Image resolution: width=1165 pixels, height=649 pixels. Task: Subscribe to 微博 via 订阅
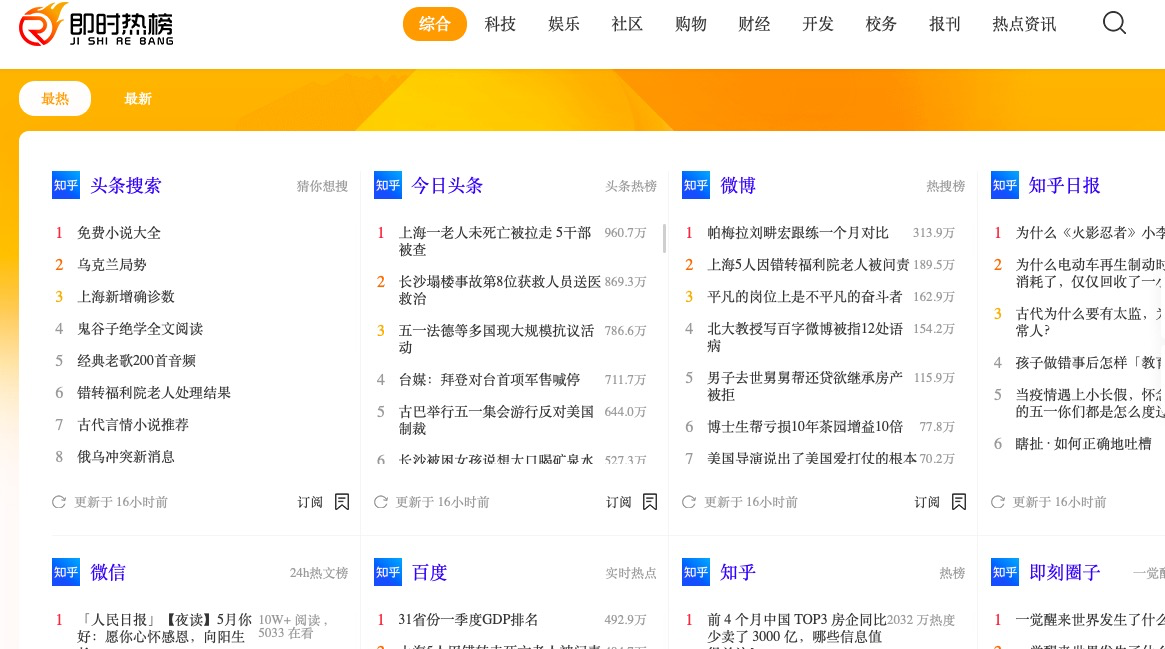[x=927, y=502]
